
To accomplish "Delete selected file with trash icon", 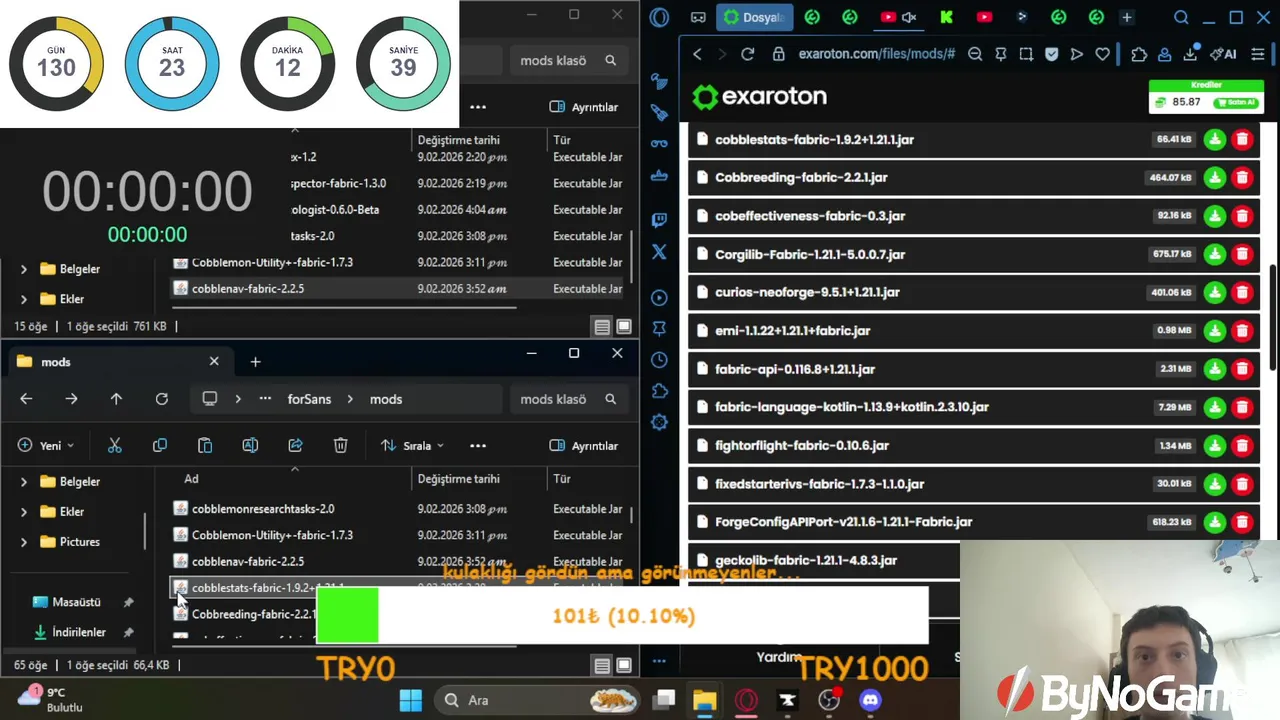I will (x=340, y=445).
